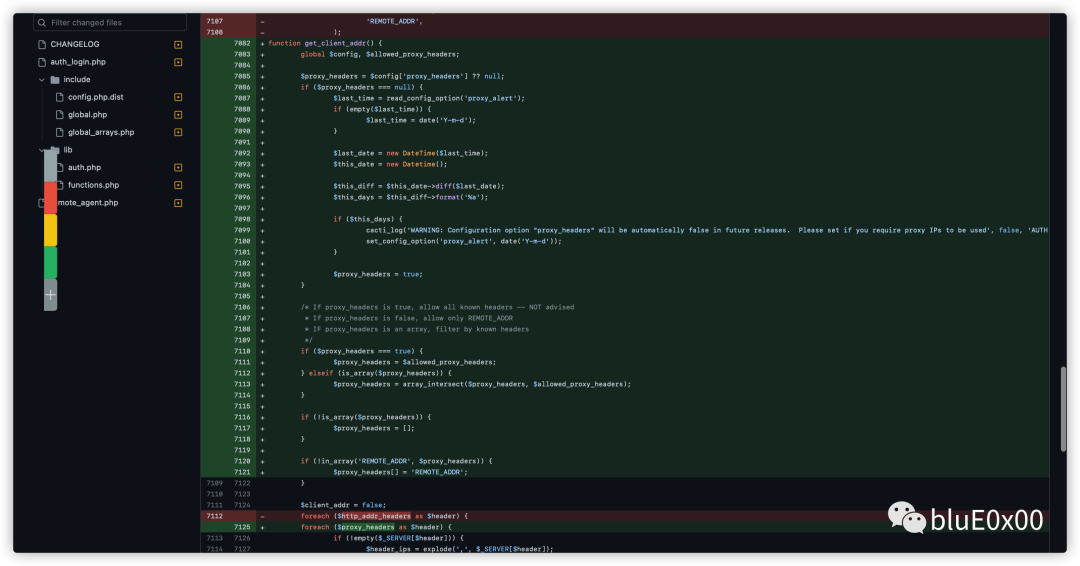Collapse the include folder chevron
The height and width of the screenshot is (566, 1080).
click(41, 80)
